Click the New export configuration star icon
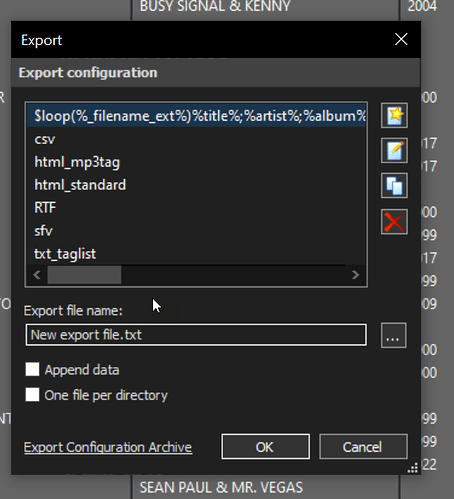This screenshot has width=454, height=499. click(394, 115)
